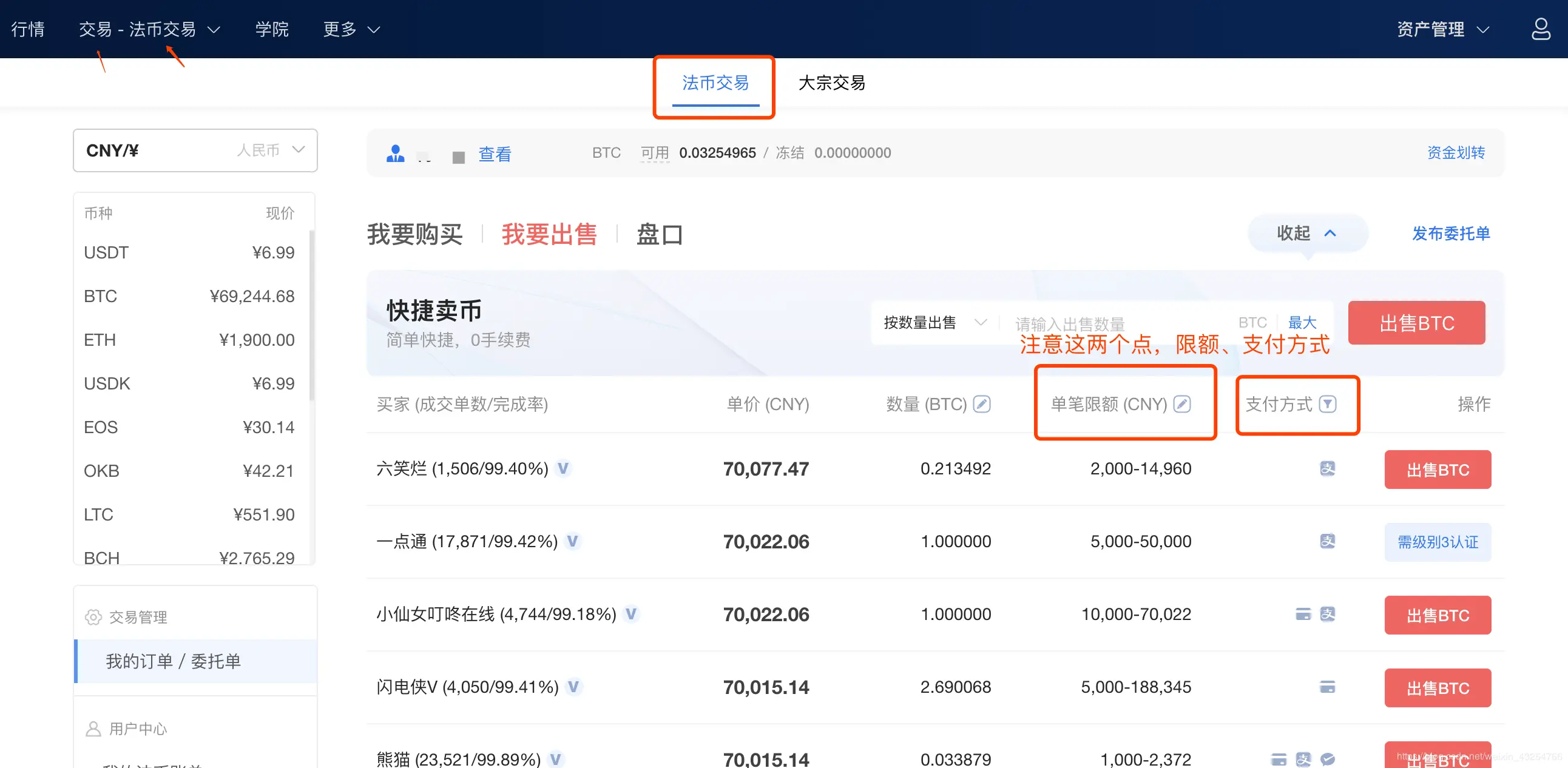Click 出售BTC button for 六笑烂

tap(1437, 469)
